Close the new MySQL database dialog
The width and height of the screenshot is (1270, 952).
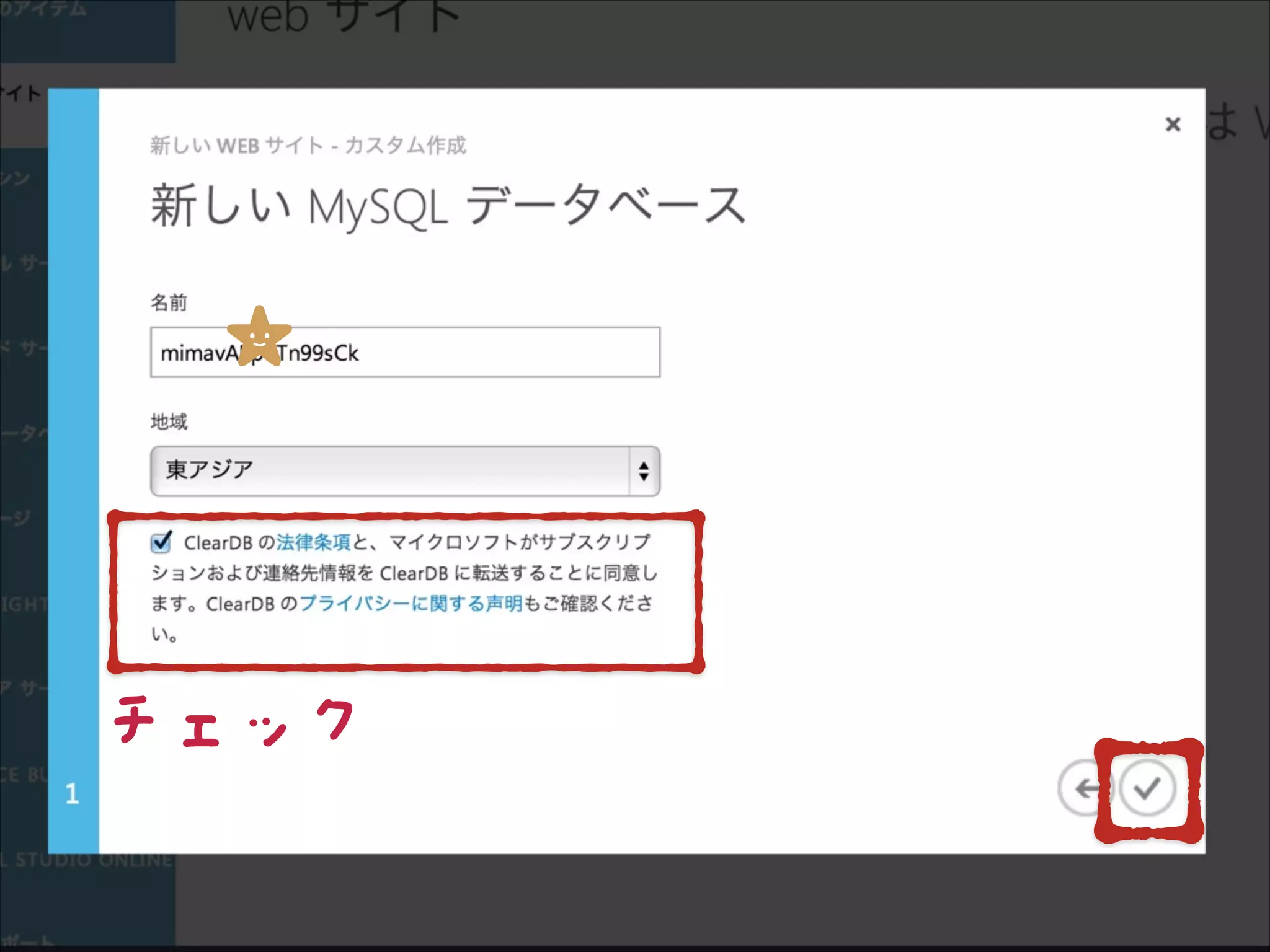(1173, 125)
